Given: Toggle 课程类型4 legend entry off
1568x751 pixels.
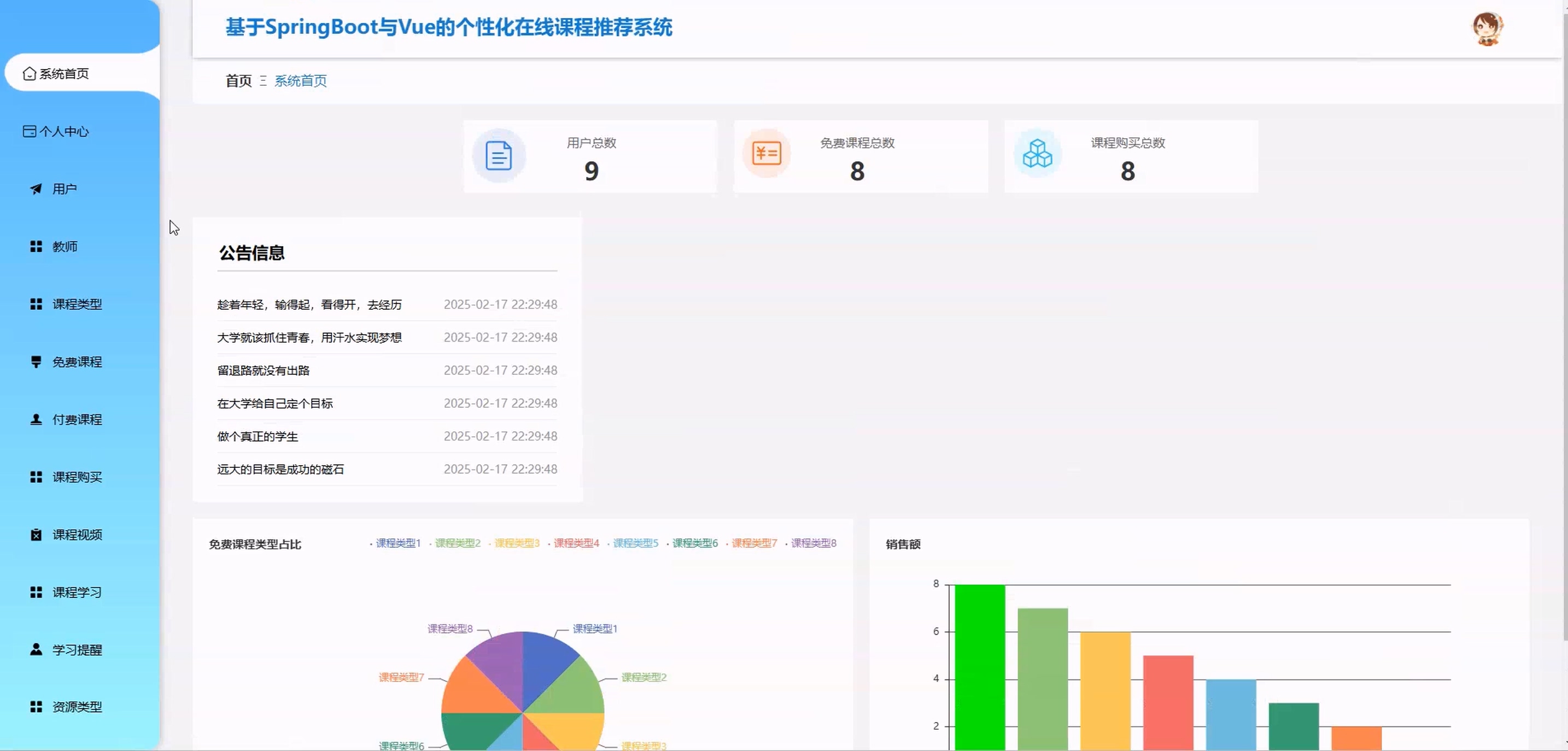Looking at the screenshot, I should (x=575, y=543).
